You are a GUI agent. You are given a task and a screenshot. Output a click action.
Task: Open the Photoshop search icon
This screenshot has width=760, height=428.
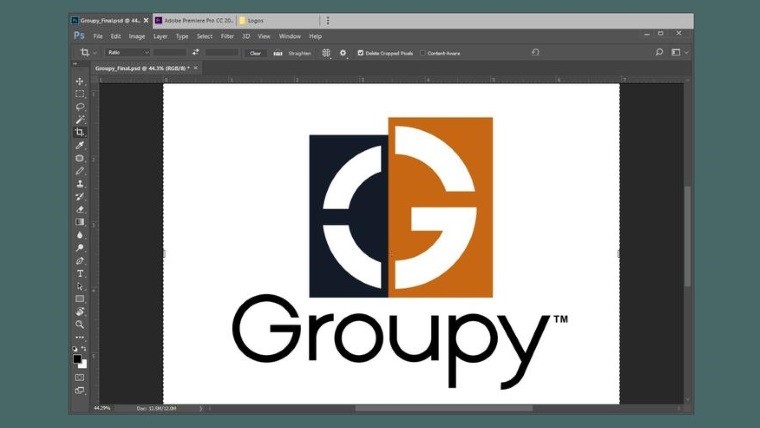click(x=659, y=52)
